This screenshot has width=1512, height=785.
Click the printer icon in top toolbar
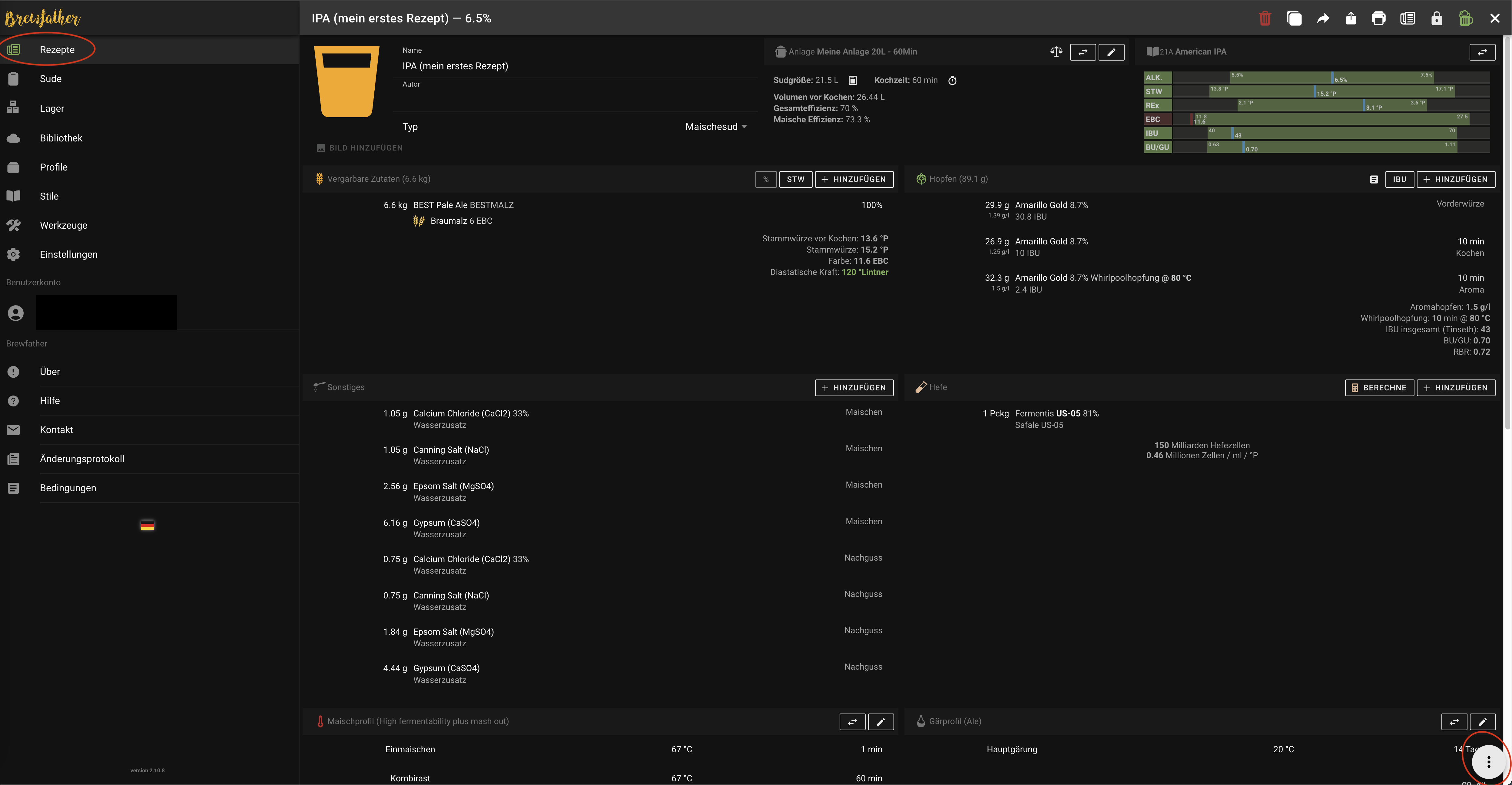click(x=1378, y=19)
